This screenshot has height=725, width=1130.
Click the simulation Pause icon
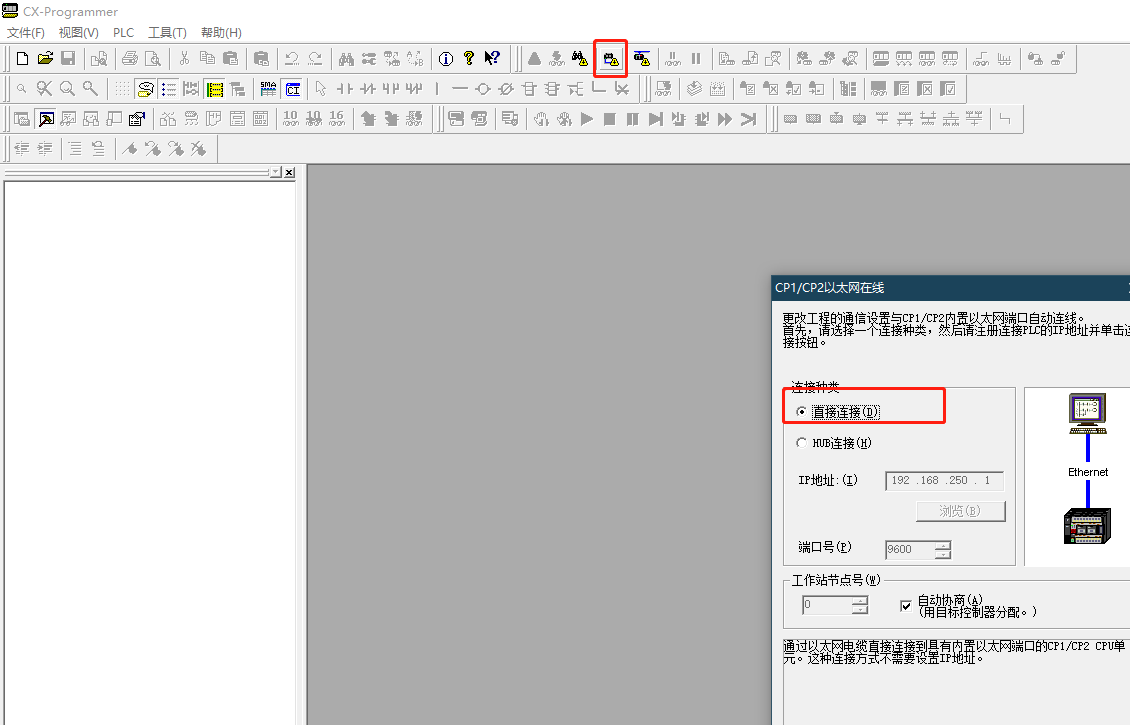633,119
